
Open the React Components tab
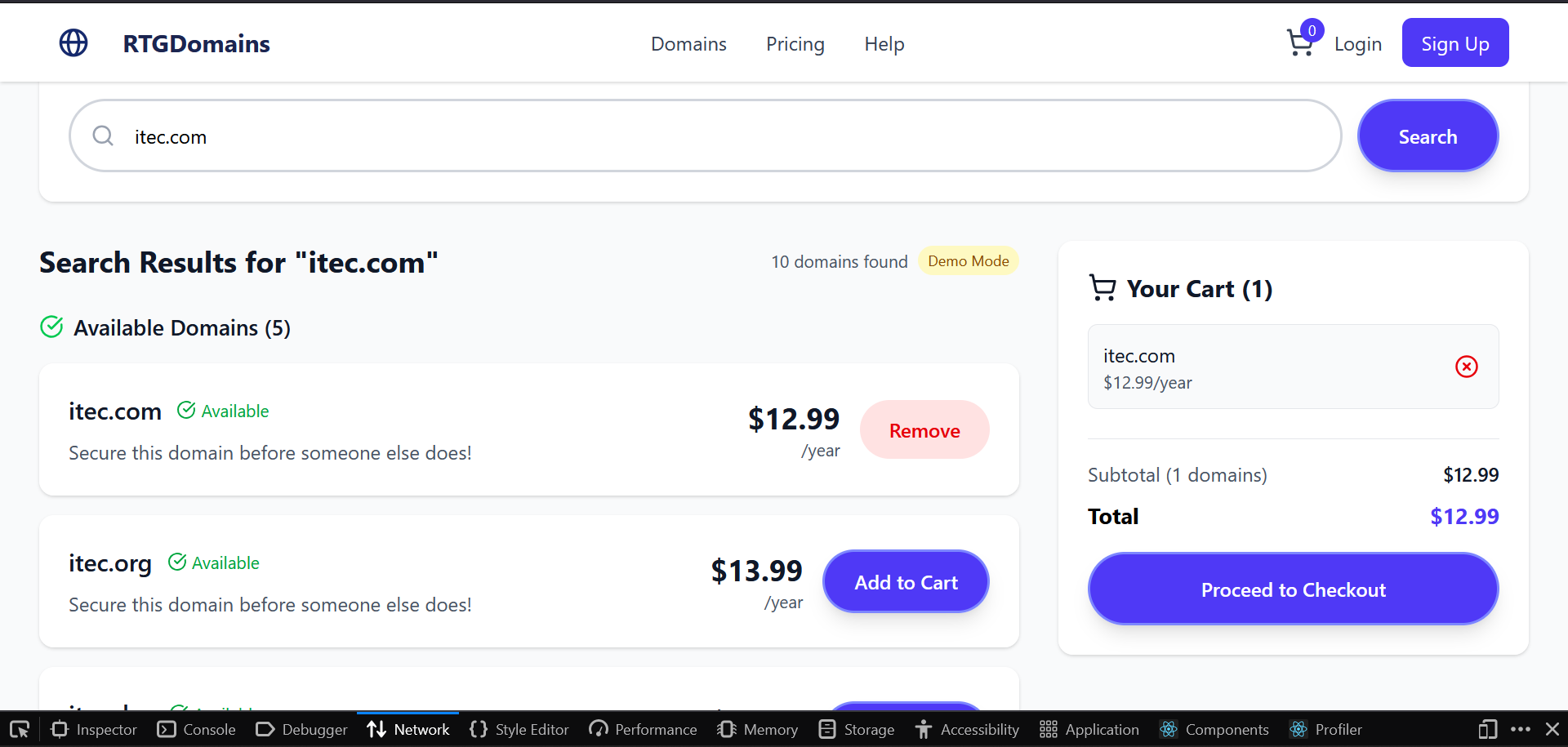[x=1214, y=729]
